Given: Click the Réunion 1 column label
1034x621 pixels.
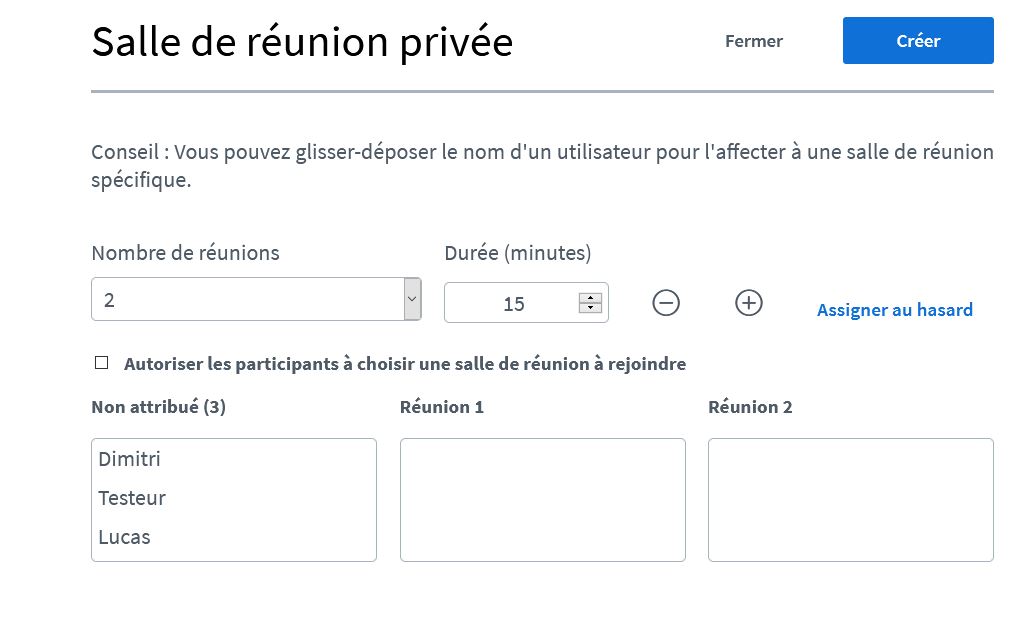Looking at the screenshot, I should pyautogui.click(x=442, y=407).
